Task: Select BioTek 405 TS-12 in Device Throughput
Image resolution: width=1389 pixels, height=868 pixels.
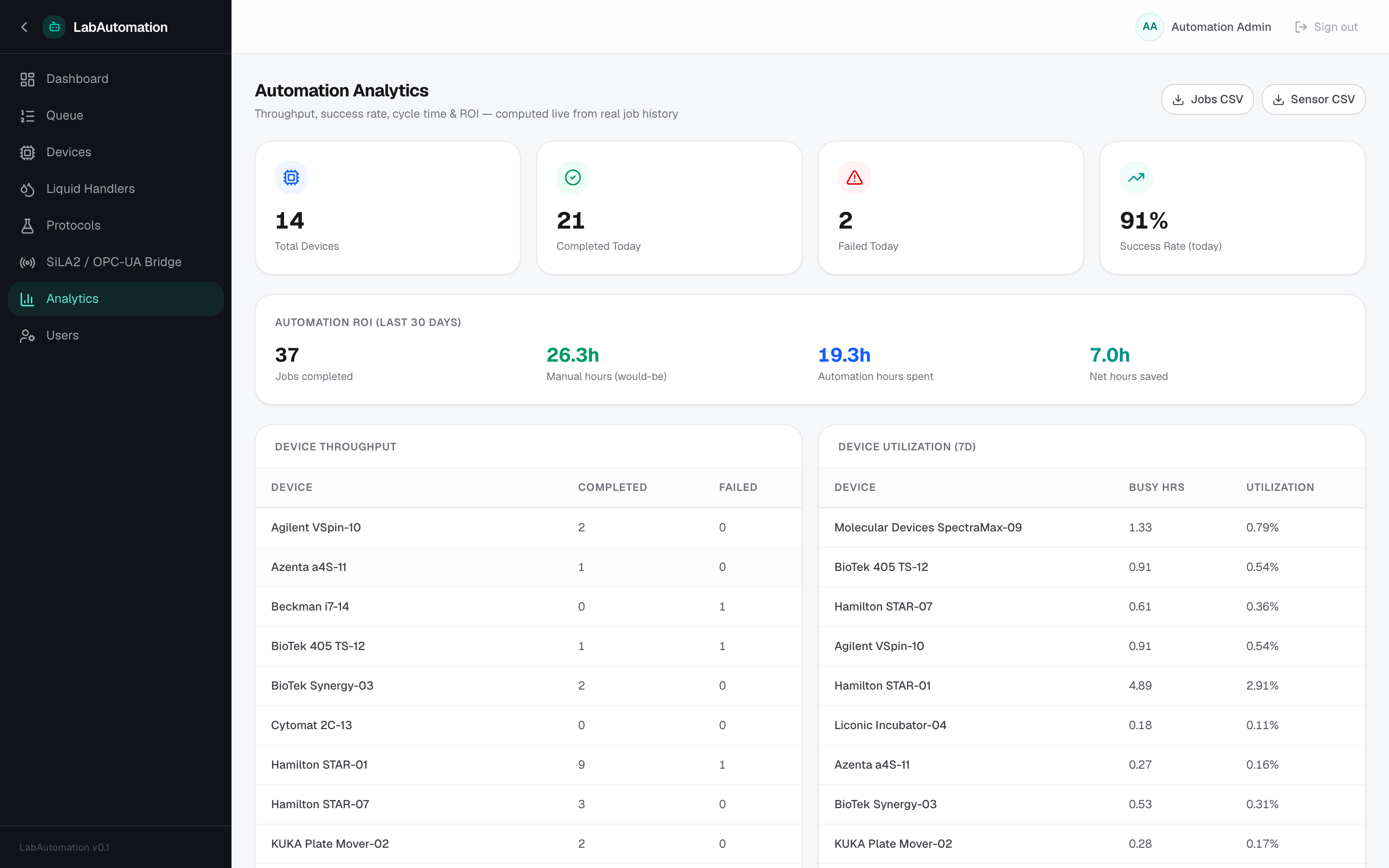Action: 528,646
